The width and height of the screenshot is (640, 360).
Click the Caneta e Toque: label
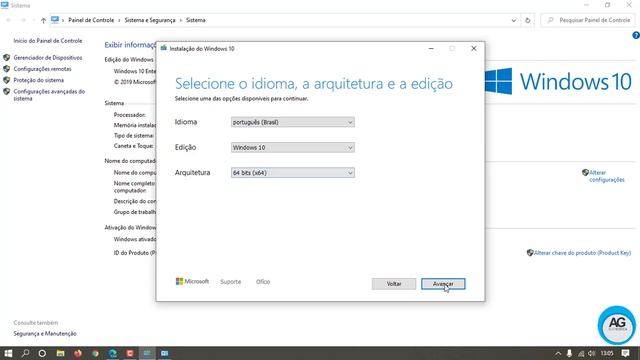click(x=134, y=146)
